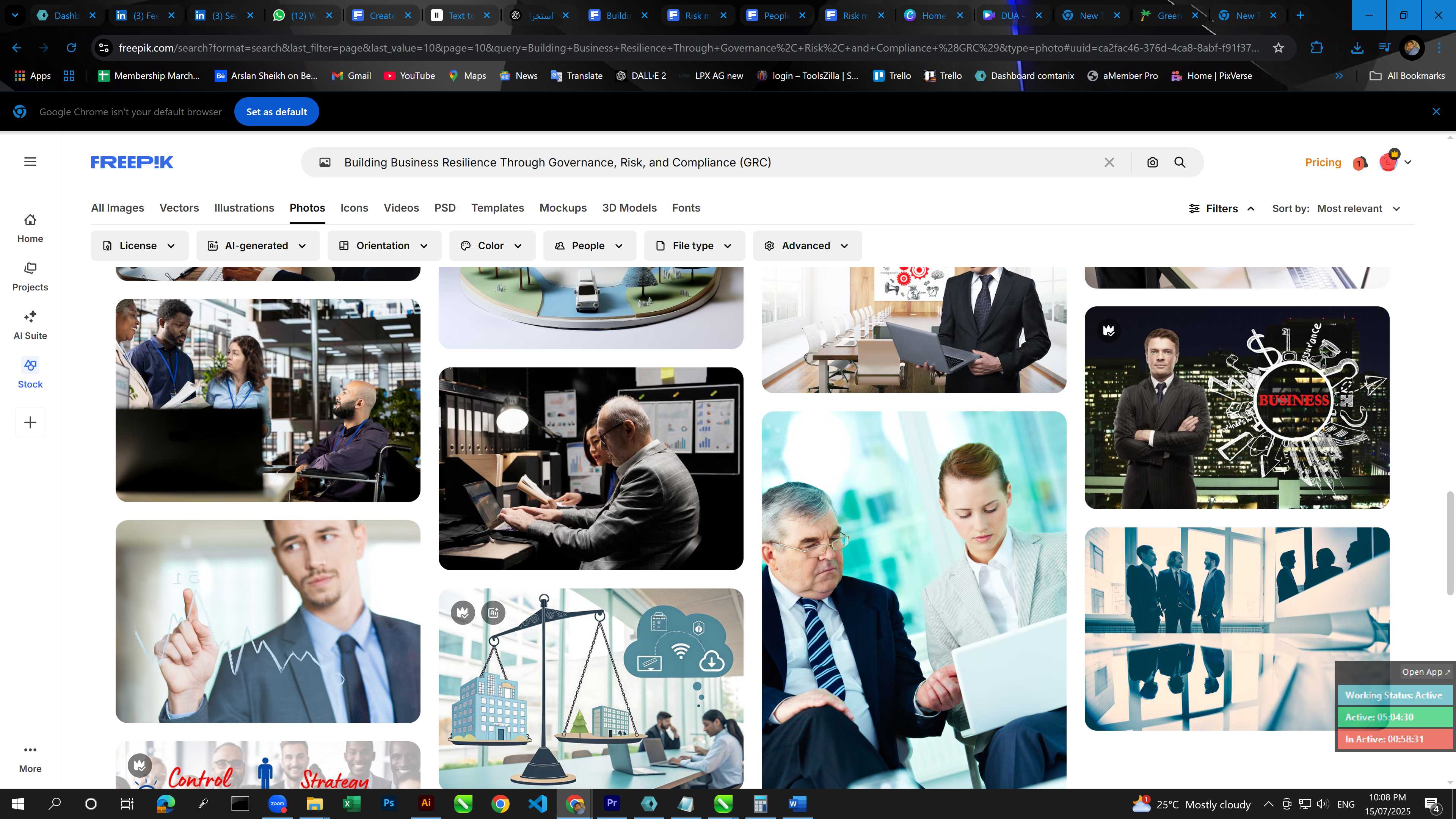Click the plus icon in sidebar
This screenshot has height=819, width=1456.
pyautogui.click(x=30, y=422)
